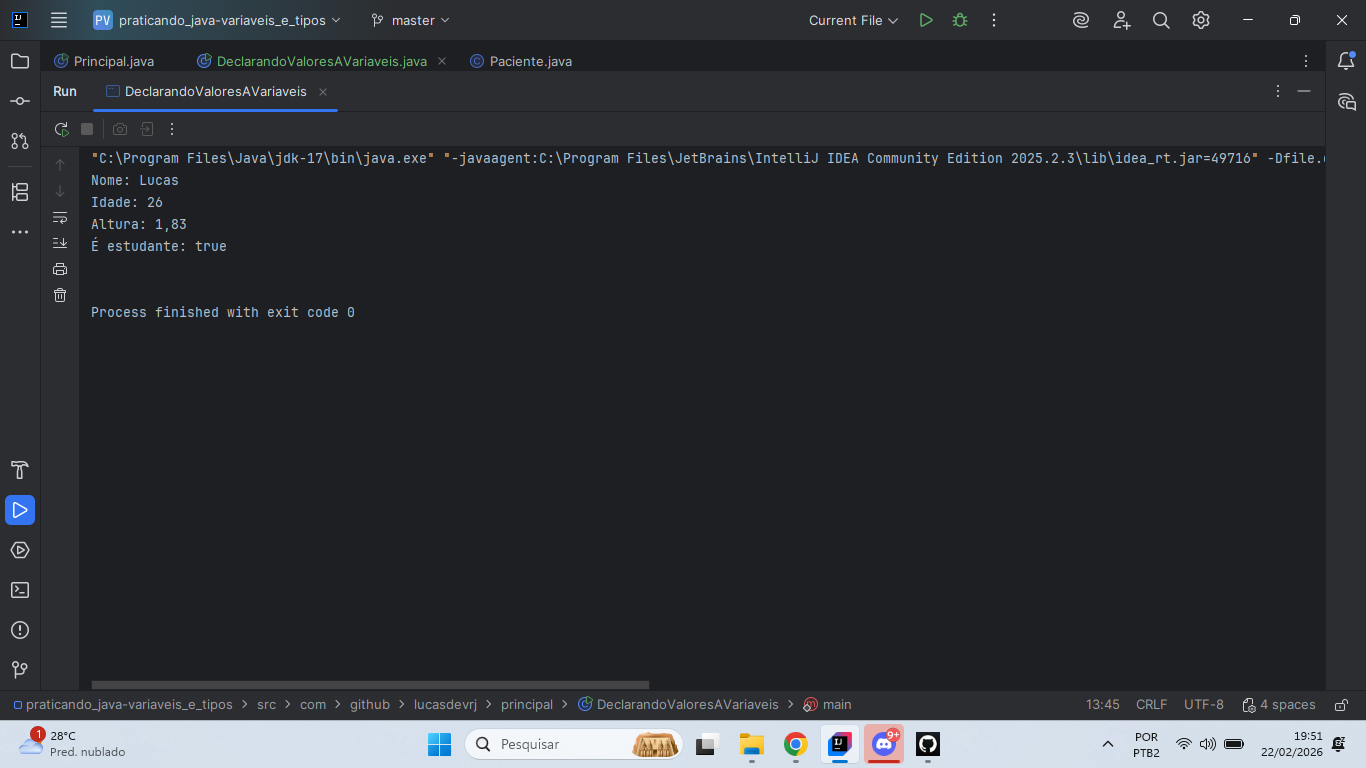Toggle read-only lock in status bar
This screenshot has height=768, width=1366.
(x=1342, y=705)
